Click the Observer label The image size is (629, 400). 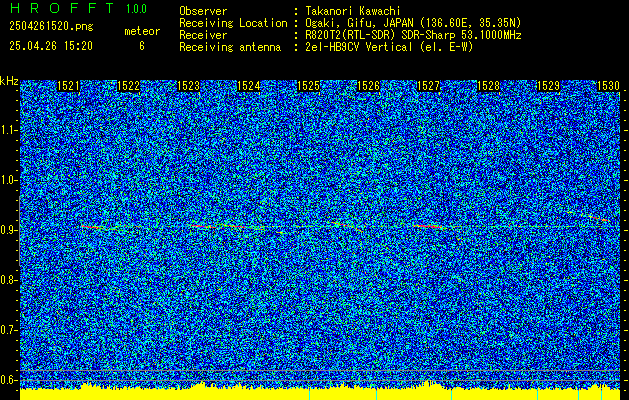(203, 11)
